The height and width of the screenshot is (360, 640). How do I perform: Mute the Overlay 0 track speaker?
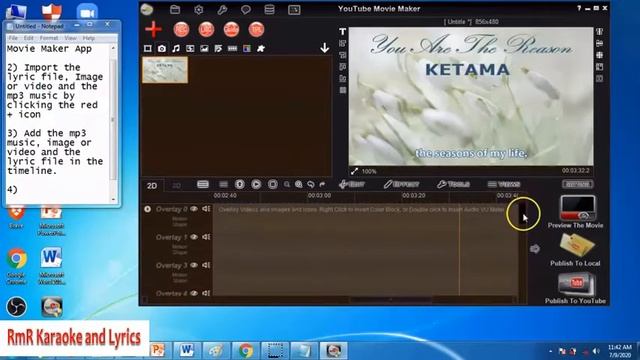(206, 209)
